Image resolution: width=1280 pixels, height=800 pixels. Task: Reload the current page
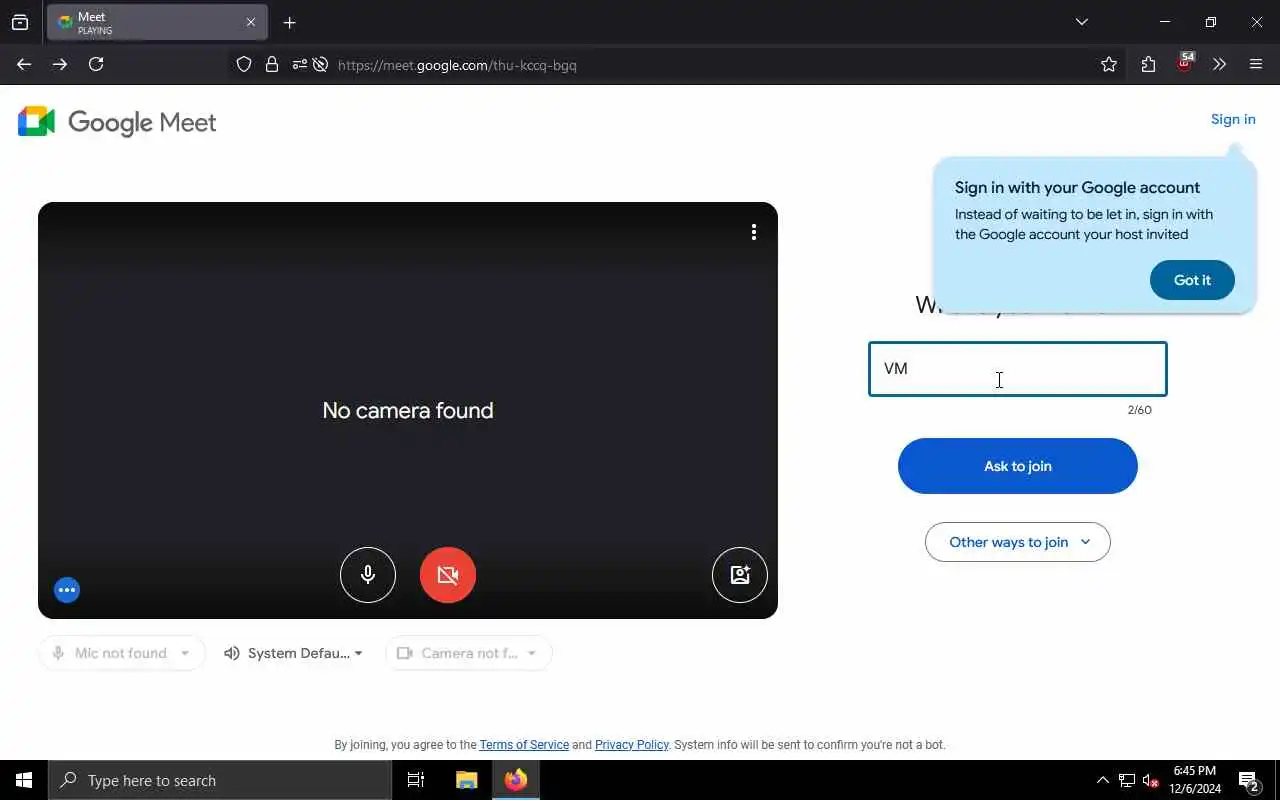click(96, 64)
